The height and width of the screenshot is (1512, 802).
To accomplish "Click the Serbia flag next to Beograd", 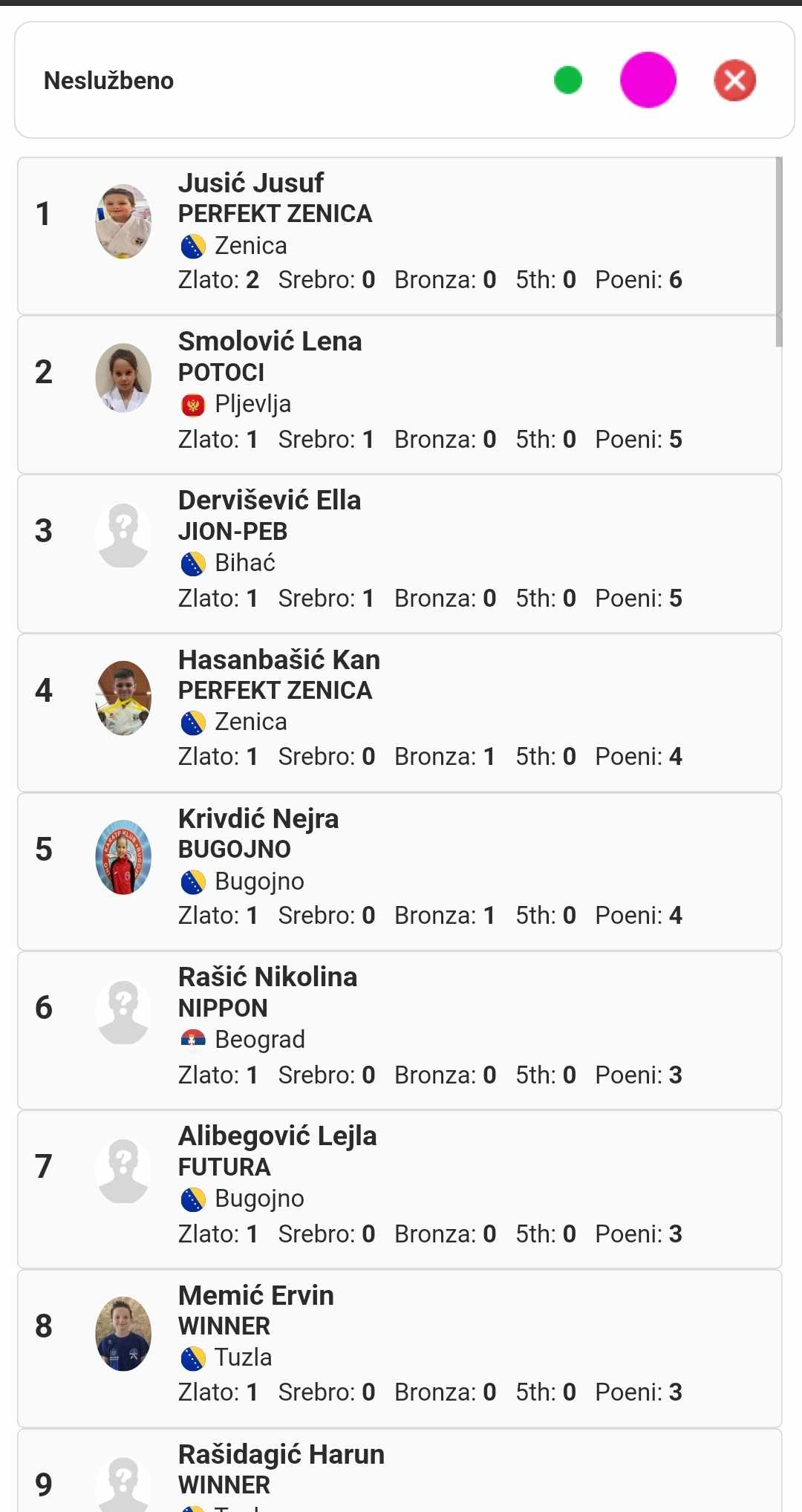I will click(x=193, y=1040).
